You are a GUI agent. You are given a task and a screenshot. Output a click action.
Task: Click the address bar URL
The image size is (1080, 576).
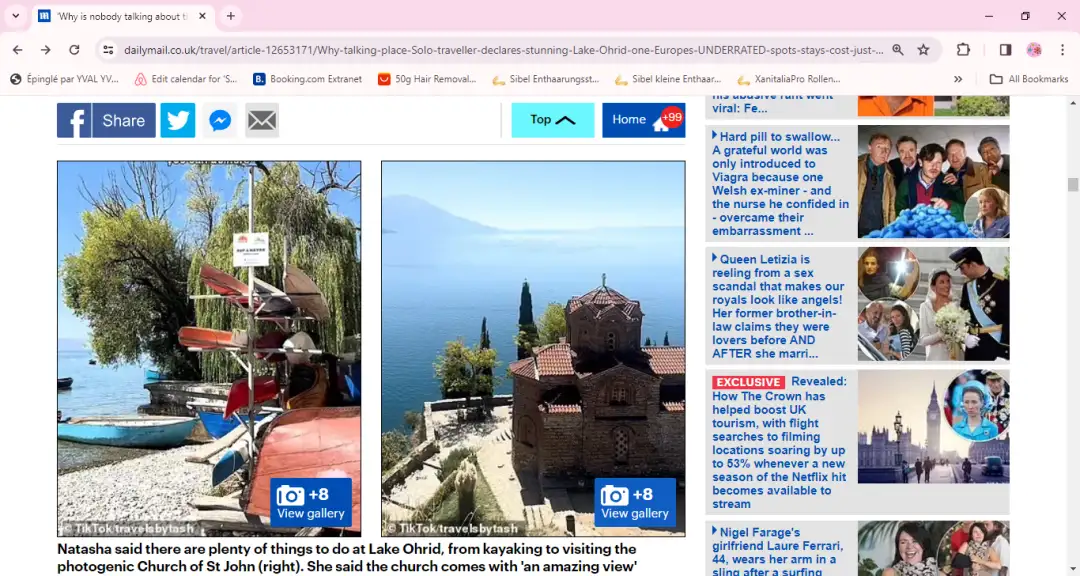[503, 50]
